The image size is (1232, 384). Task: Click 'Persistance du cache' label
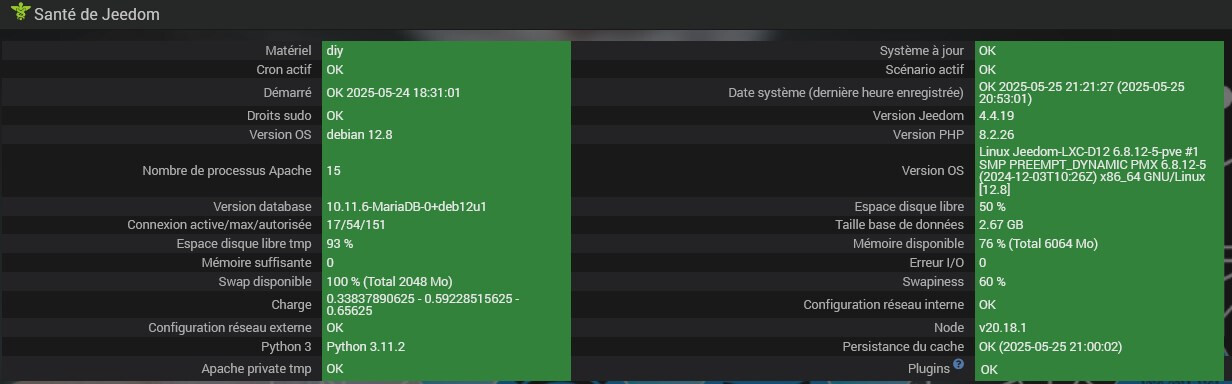coord(904,347)
